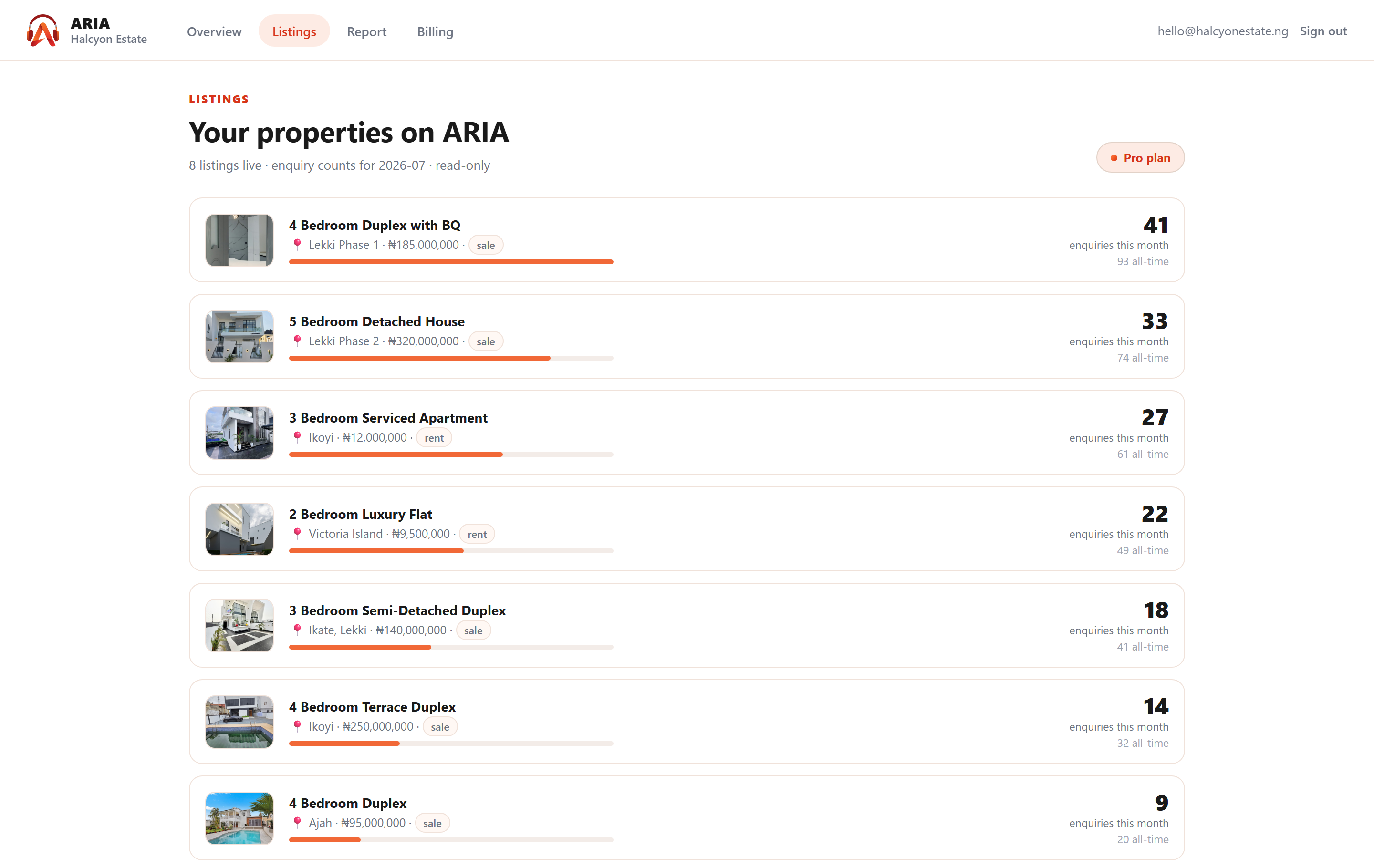The height and width of the screenshot is (868, 1374).
Task: Click the 27 enquiries count
Action: [x=1155, y=417]
